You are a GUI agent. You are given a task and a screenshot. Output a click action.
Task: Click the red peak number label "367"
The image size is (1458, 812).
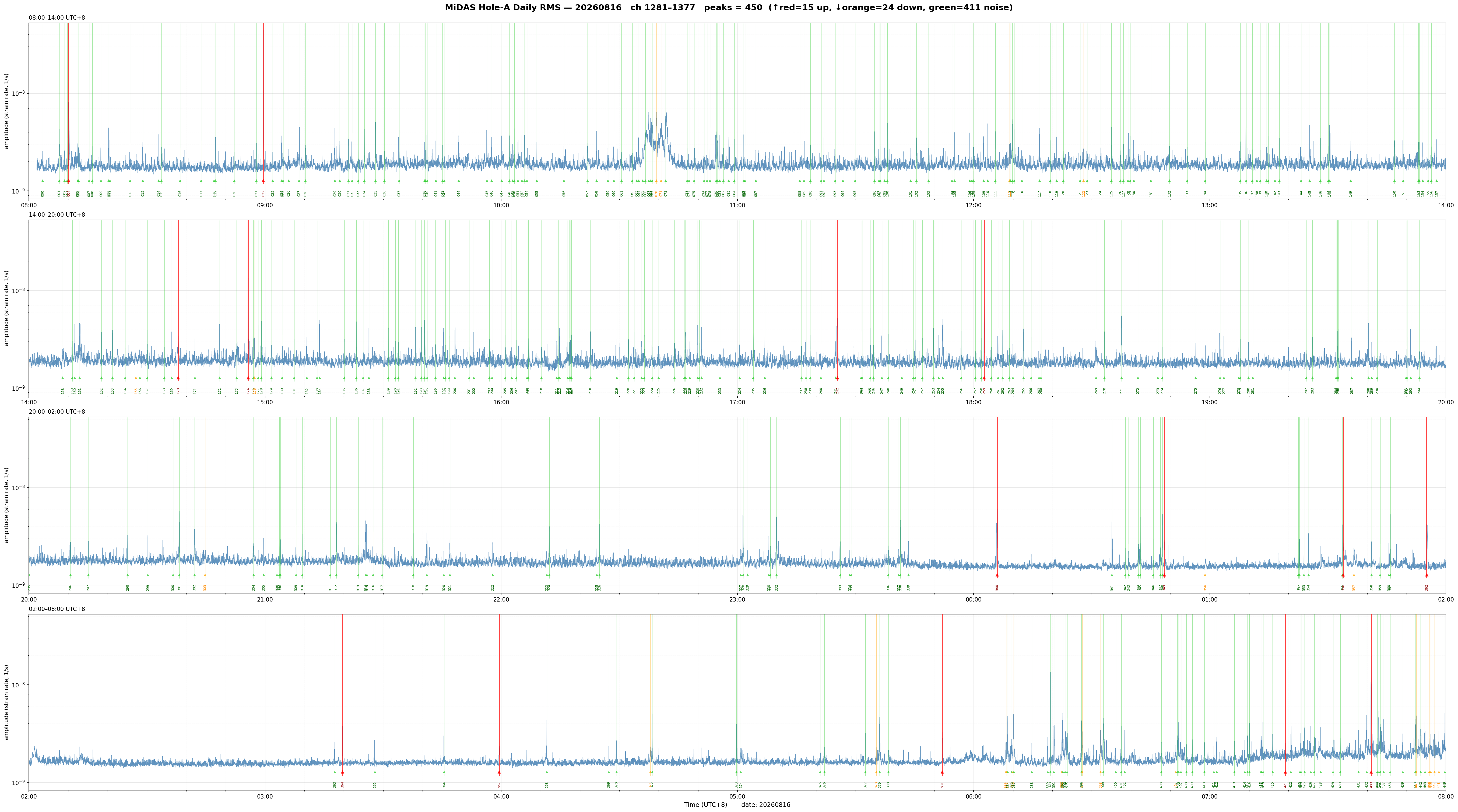pos(499,785)
